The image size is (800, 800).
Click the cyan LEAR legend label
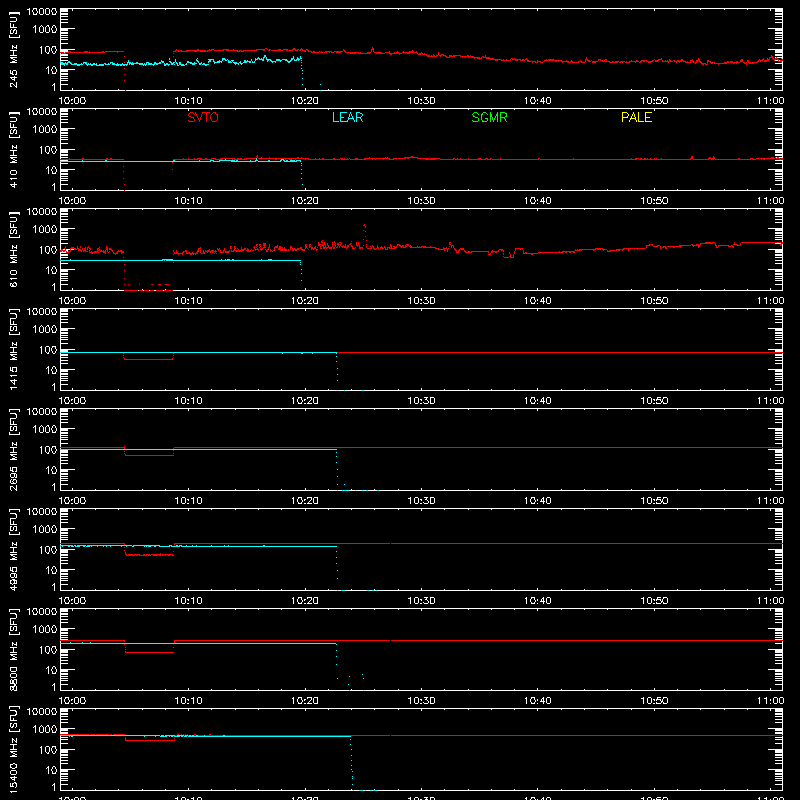[x=347, y=117]
